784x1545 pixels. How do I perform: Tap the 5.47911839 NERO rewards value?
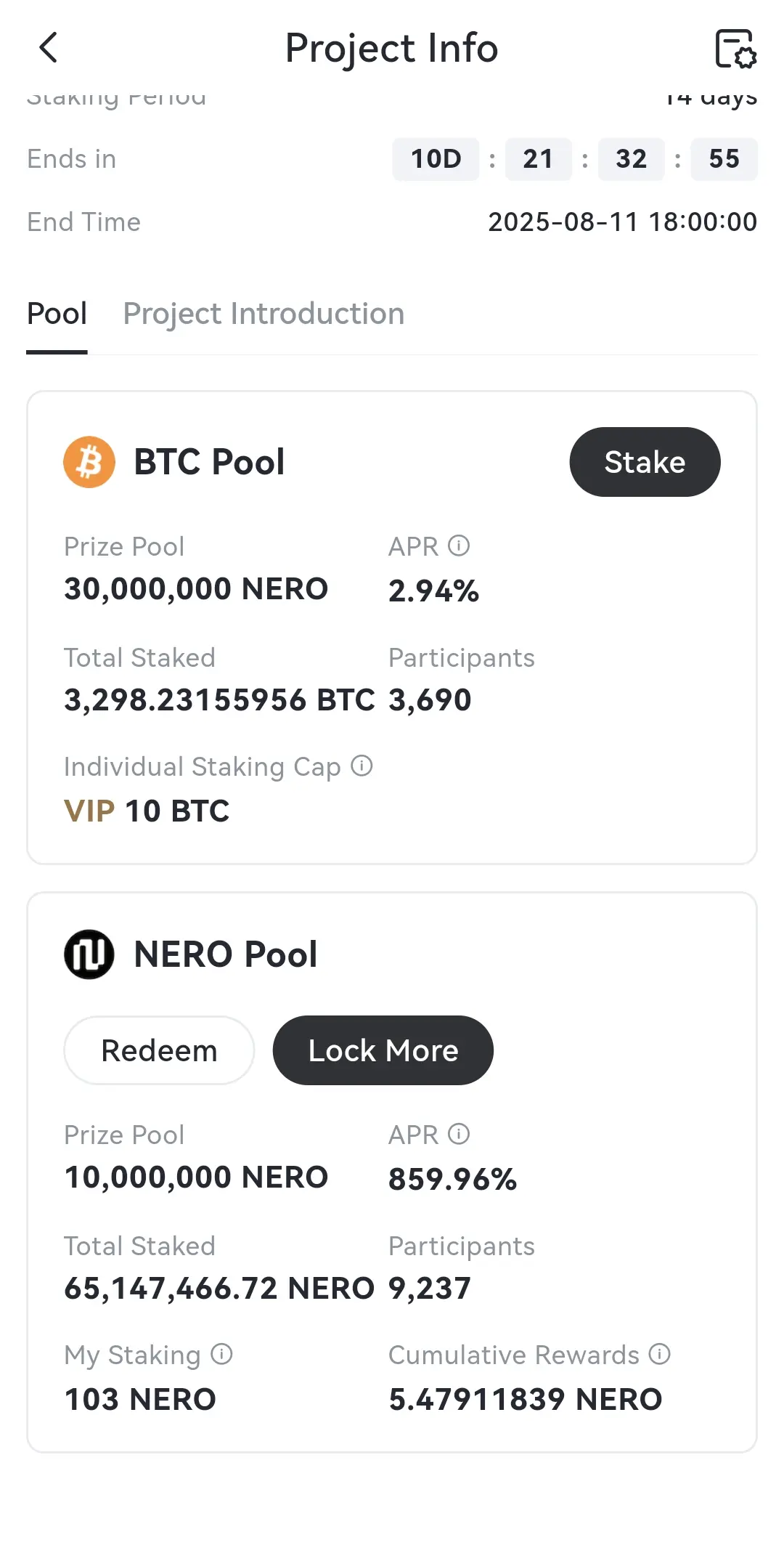coord(526,1399)
